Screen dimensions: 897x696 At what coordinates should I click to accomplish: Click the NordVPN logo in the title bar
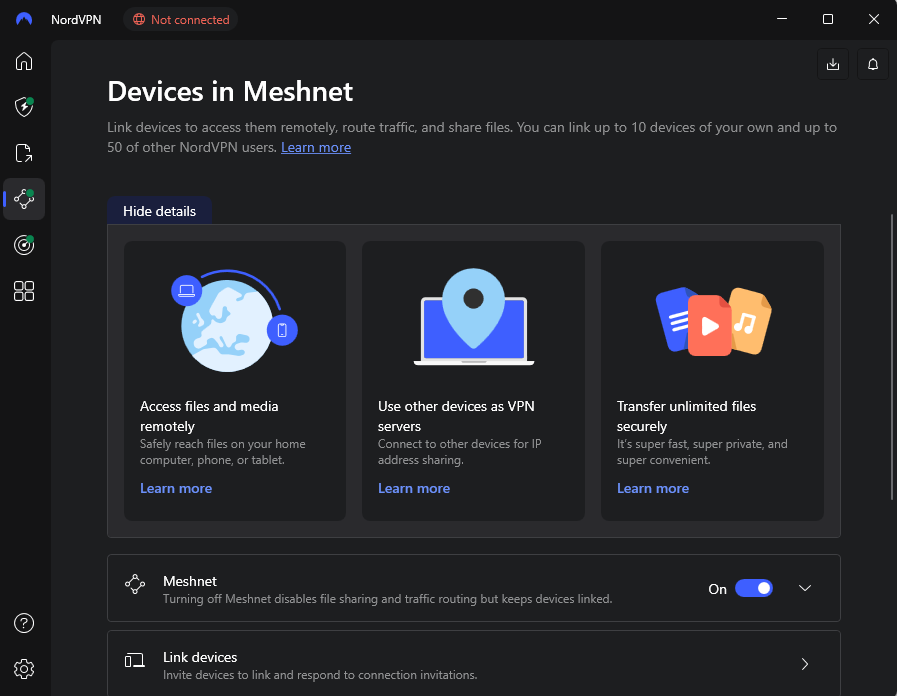22,18
